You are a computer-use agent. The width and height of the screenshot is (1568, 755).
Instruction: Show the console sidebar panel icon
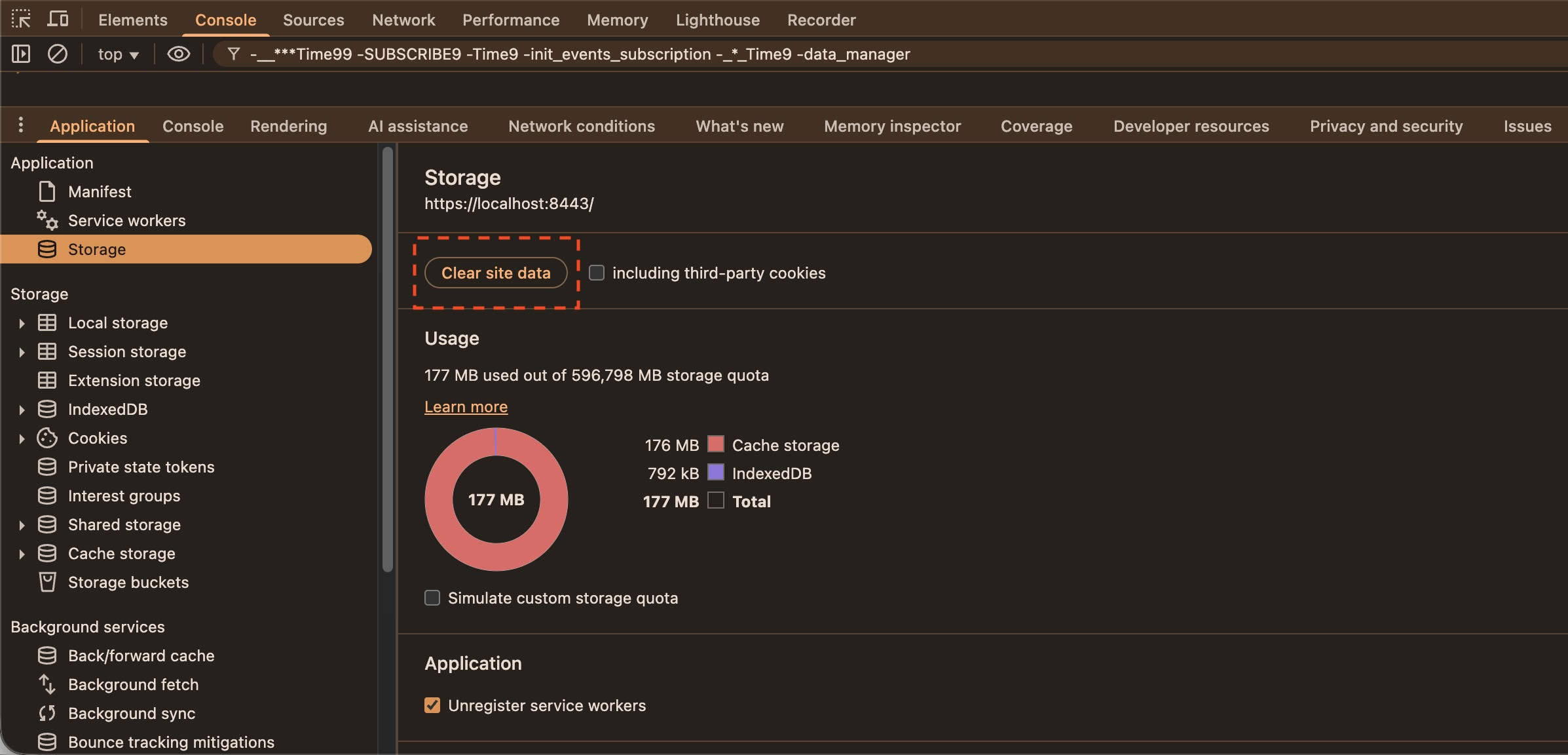(21, 54)
